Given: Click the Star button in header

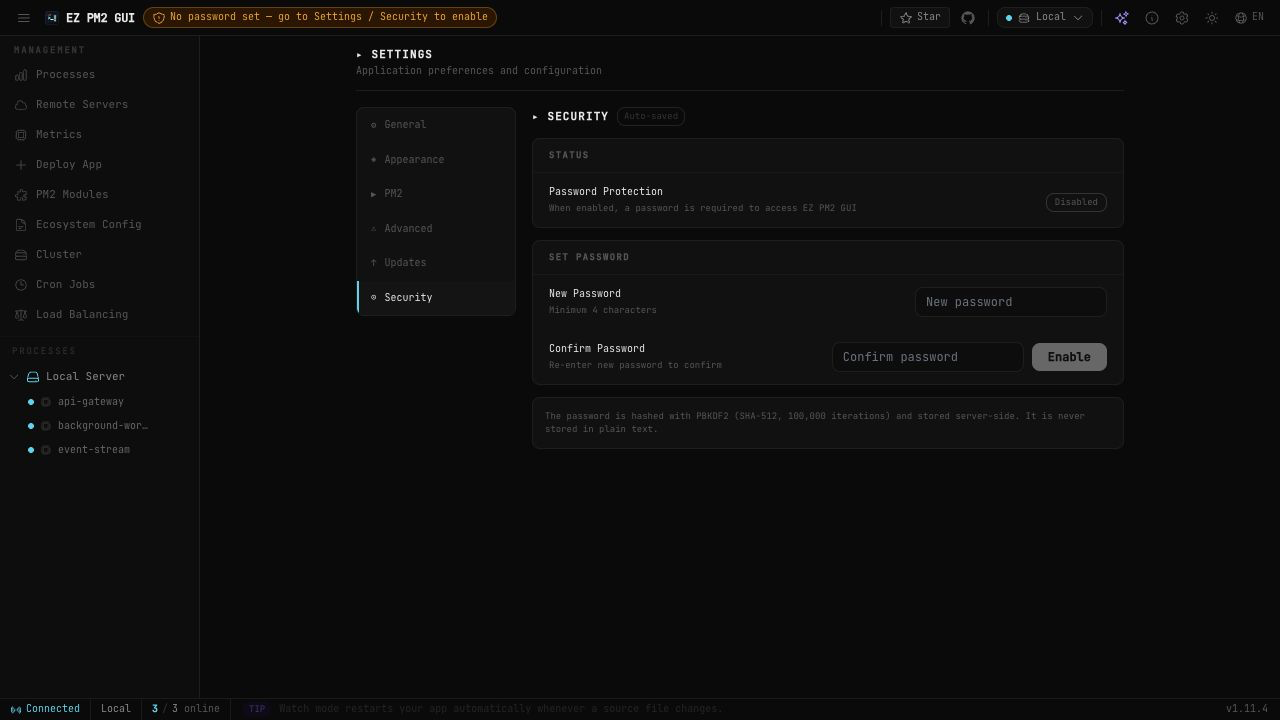Looking at the screenshot, I should coord(920,18).
